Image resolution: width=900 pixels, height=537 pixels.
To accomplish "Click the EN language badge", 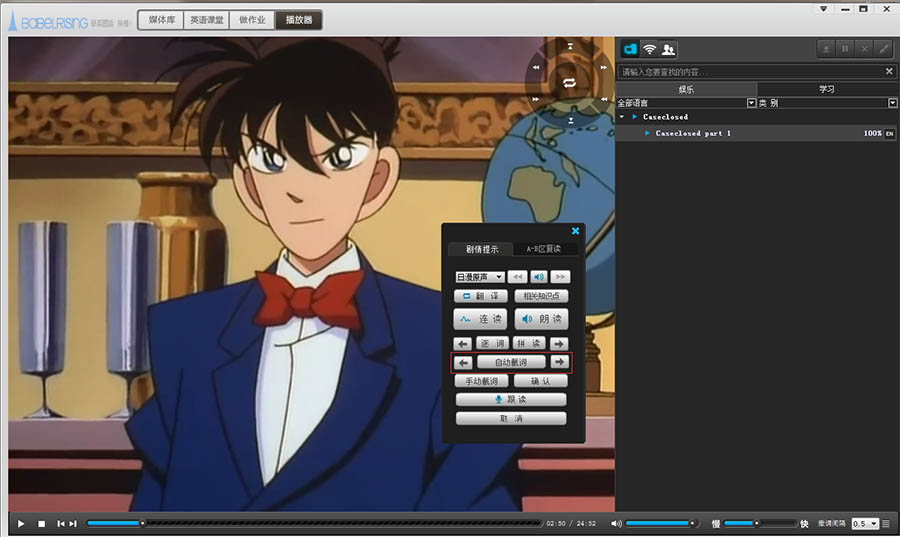I will (x=890, y=134).
